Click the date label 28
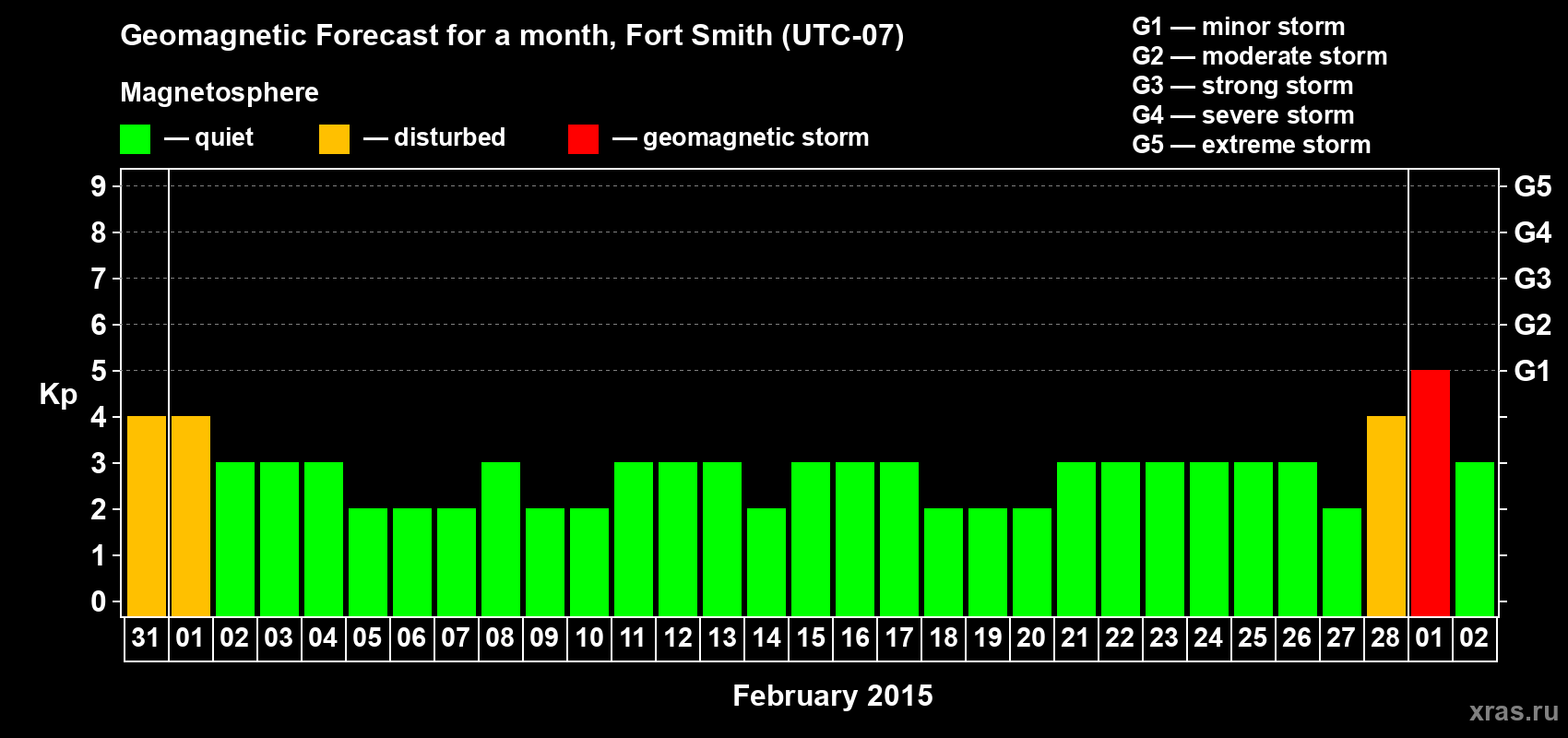The width and height of the screenshot is (1568, 738). point(1385,637)
